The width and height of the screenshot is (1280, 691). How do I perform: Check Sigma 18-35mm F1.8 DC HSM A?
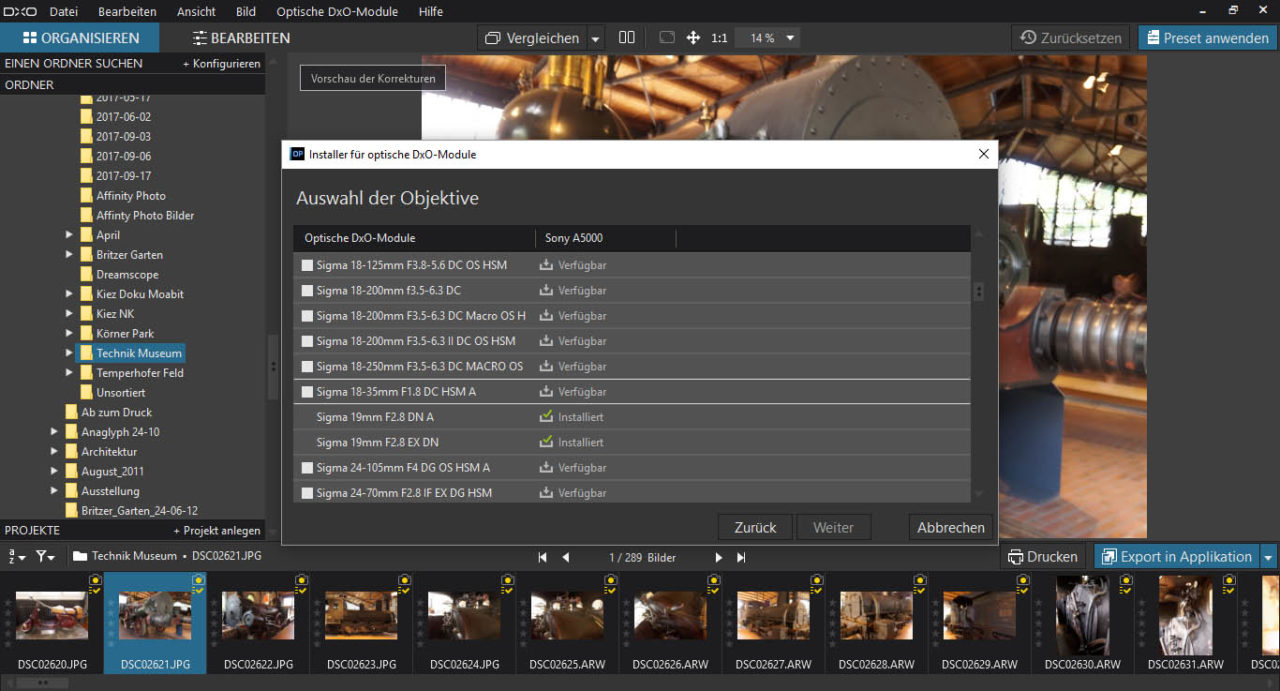pyautogui.click(x=308, y=392)
